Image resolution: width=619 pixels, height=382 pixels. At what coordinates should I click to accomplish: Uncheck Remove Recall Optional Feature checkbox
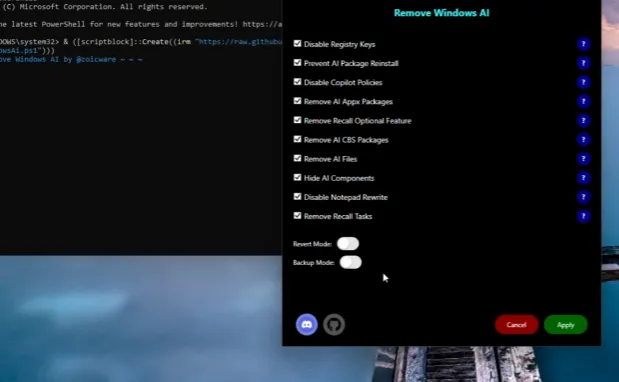pos(297,120)
